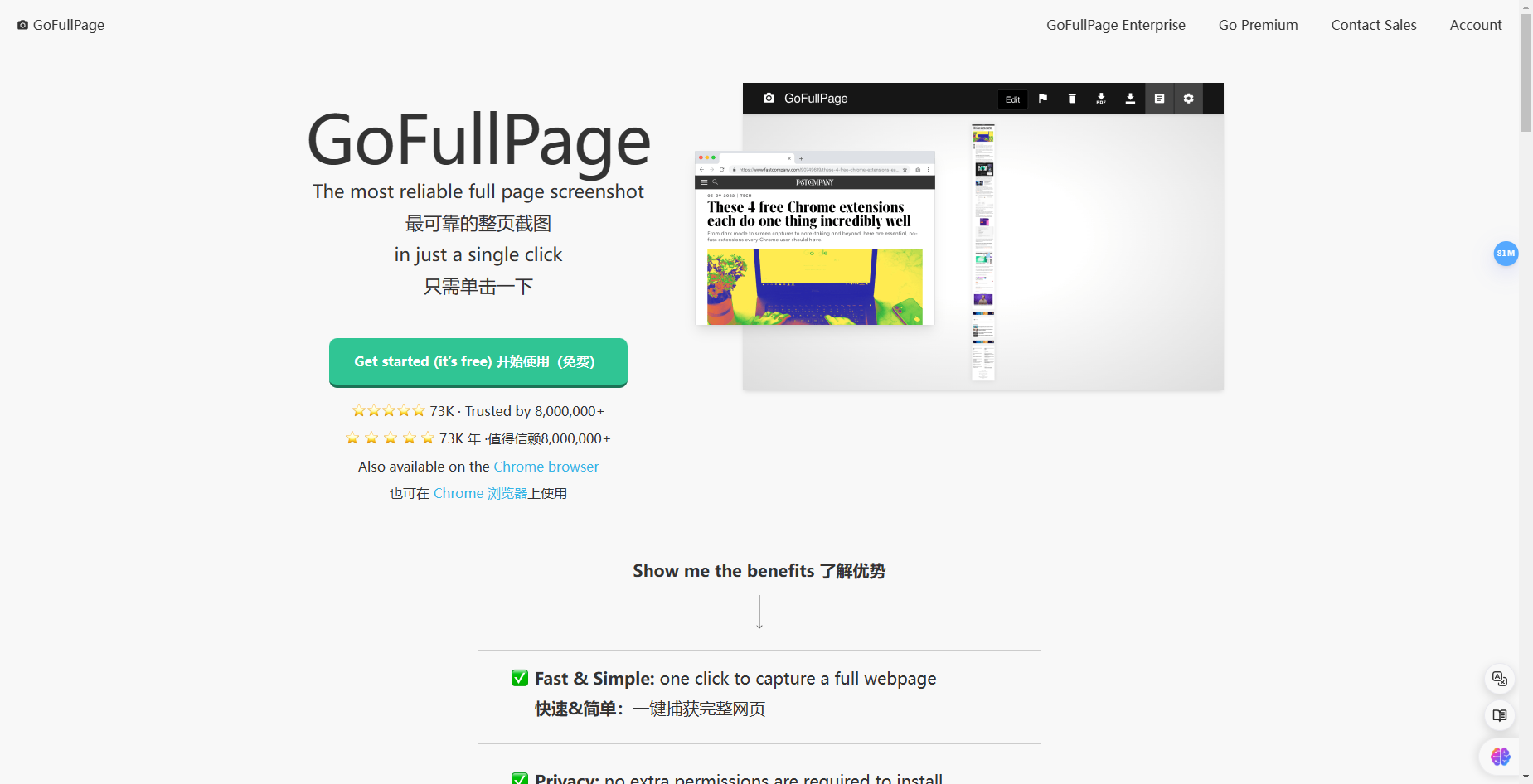This screenshot has width=1533, height=784.
Task: Click 'in just a single click' text
Action: point(478,254)
